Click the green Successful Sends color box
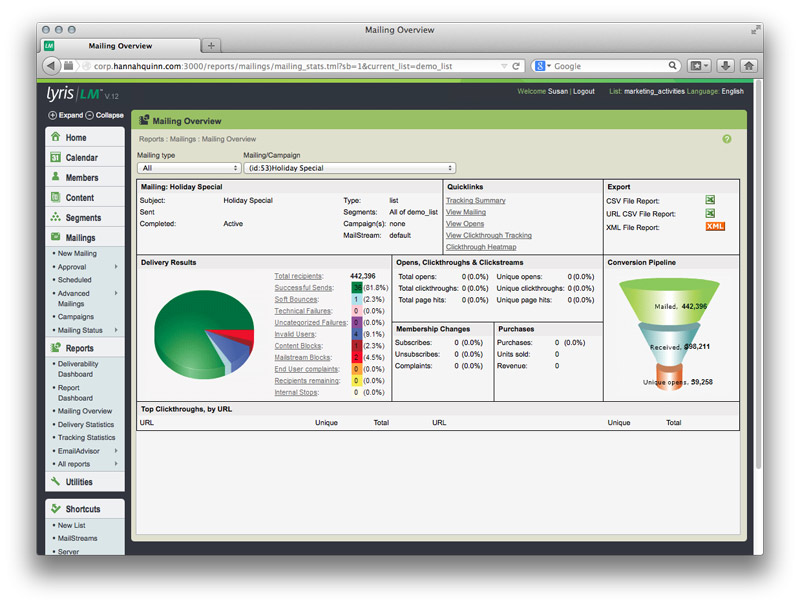Image resolution: width=800 pixels, height=606 pixels. tap(357, 287)
